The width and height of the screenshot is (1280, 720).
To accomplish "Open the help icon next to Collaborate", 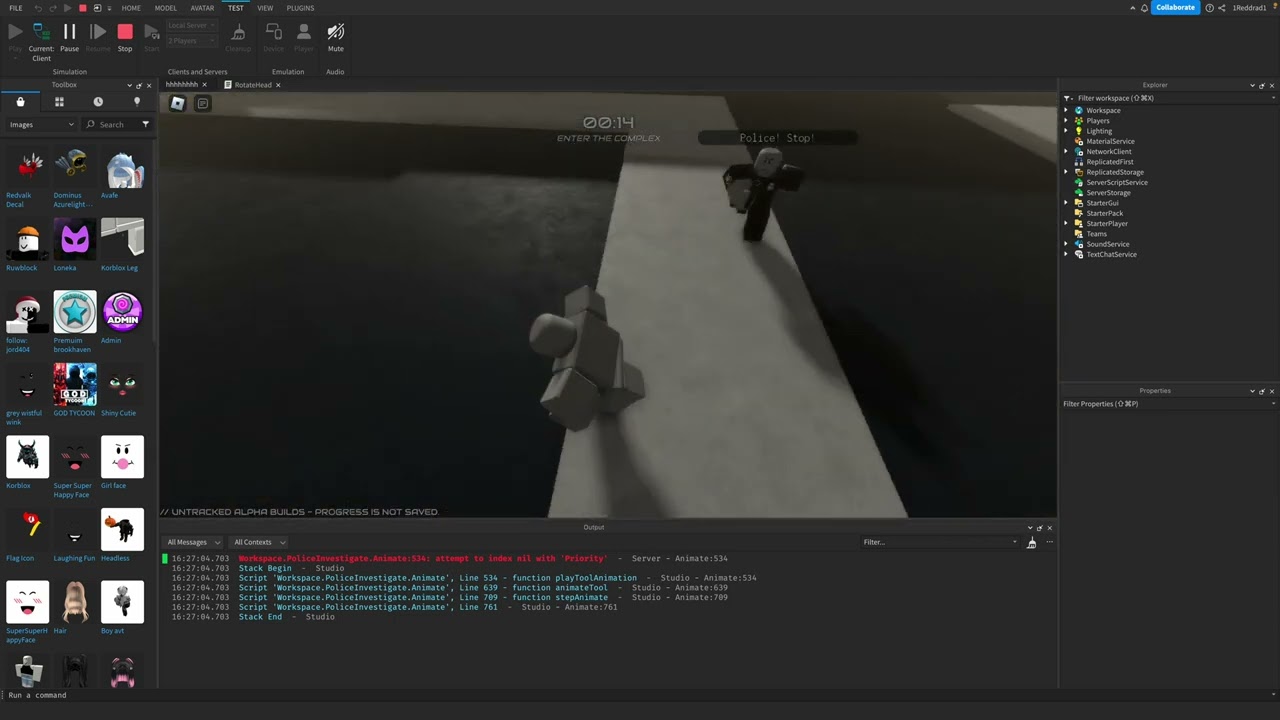I will tap(1209, 8).
